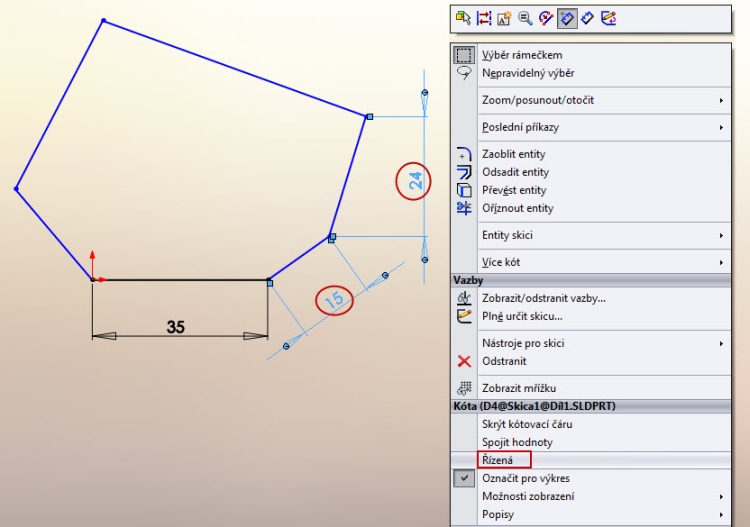Image resolution: width=750 pixels, height=527 pixels.
Task: Click the lower-left drag handle of dimension 15
Action: click(x=286, y=346)
